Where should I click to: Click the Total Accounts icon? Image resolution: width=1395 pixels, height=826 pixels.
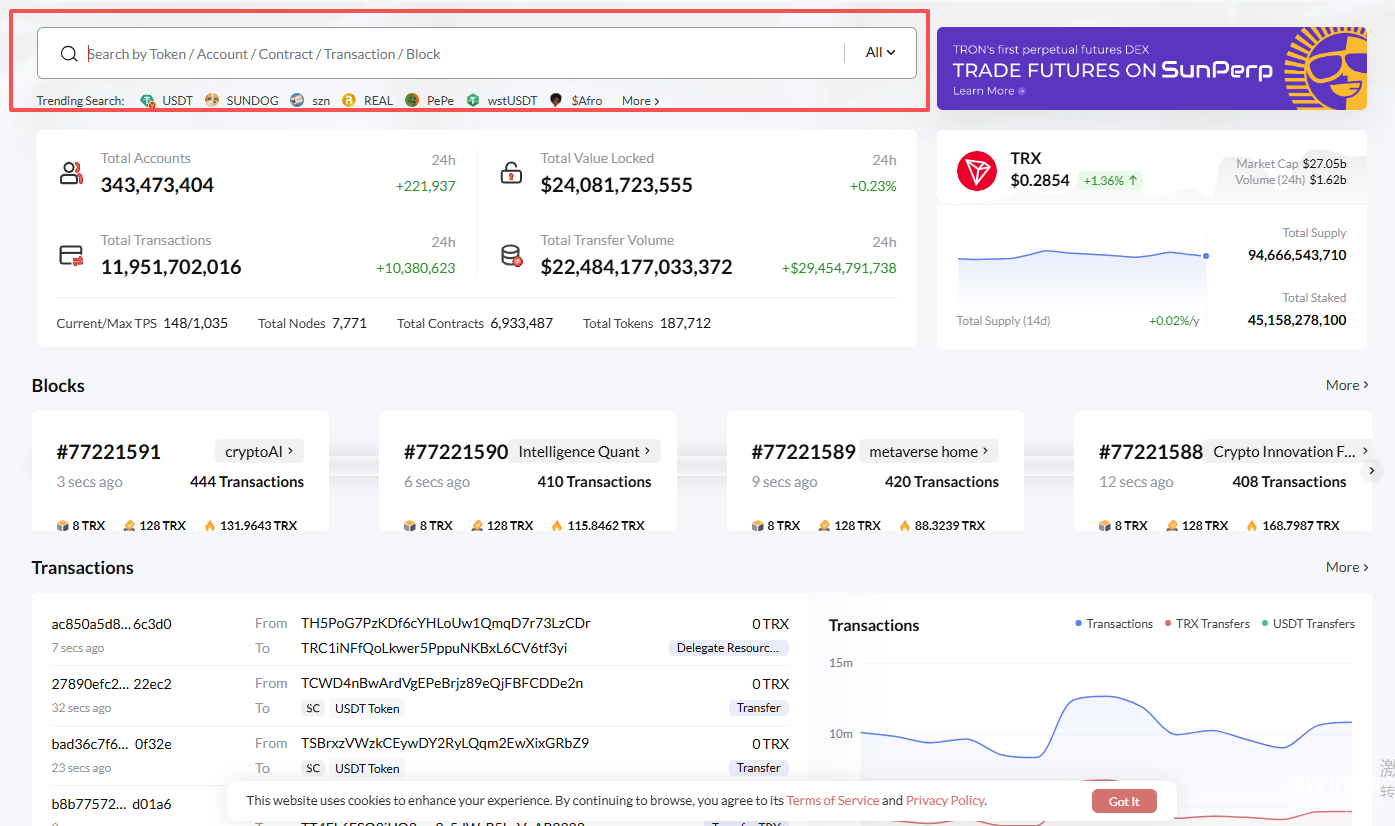(x=71, y=173)
